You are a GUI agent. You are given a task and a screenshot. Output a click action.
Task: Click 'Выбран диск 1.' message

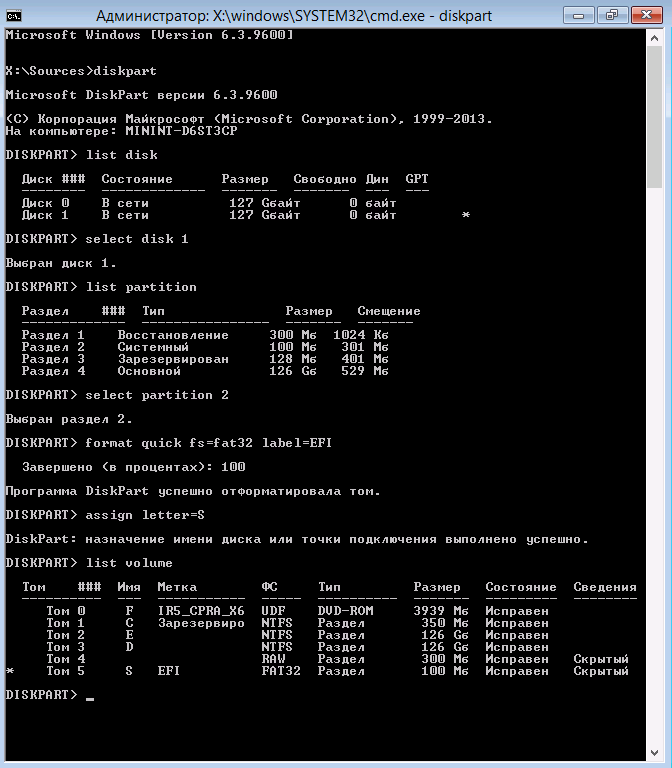(x=61, y=264)
